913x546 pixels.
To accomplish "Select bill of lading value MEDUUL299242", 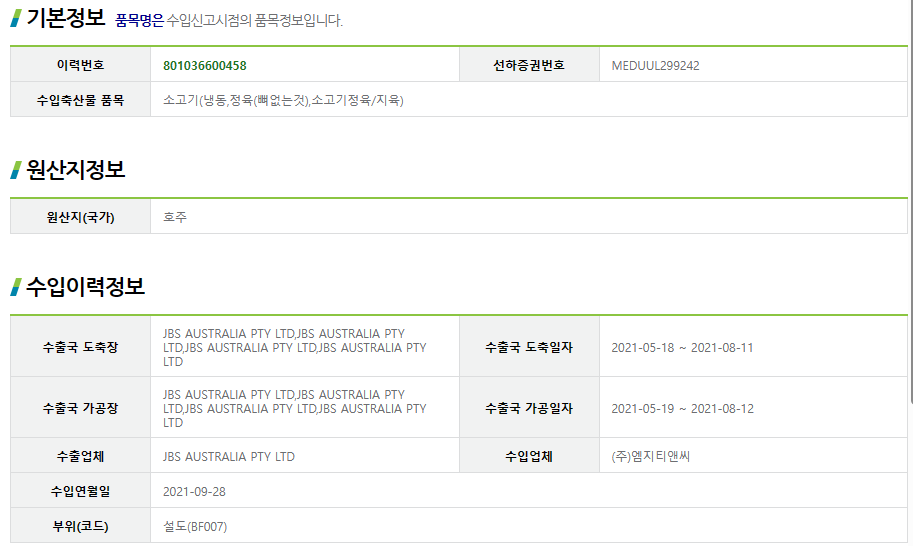I will [x=655, y=66].
